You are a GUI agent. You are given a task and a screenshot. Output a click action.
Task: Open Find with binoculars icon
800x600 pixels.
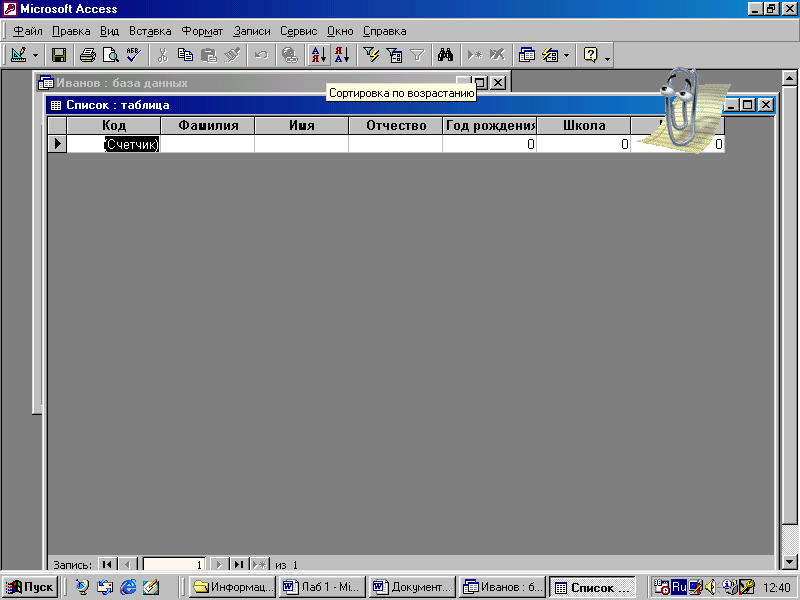[x=445, y=55]
